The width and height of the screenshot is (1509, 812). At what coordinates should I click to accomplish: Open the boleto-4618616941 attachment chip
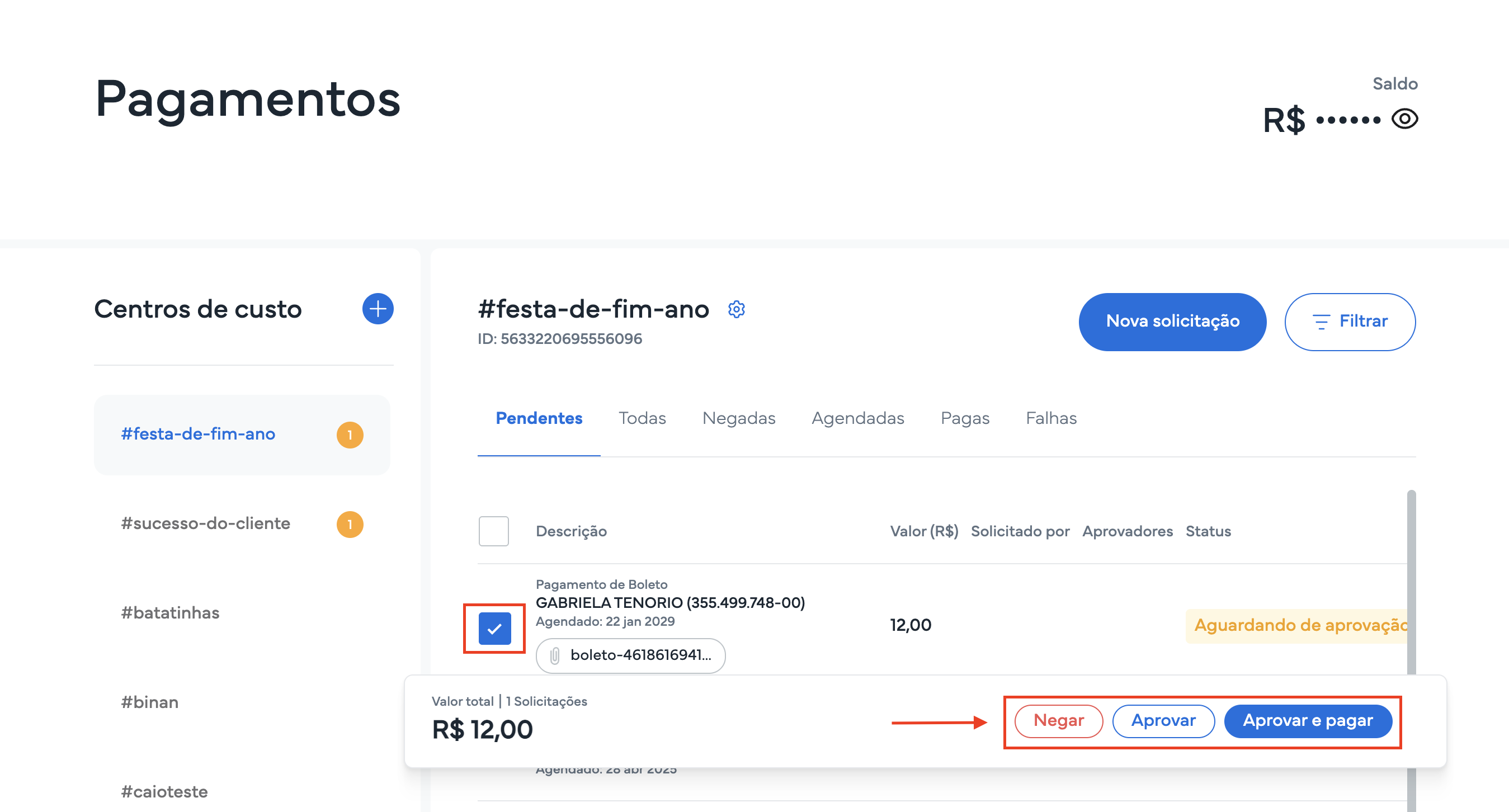click(x=630, y=655)
